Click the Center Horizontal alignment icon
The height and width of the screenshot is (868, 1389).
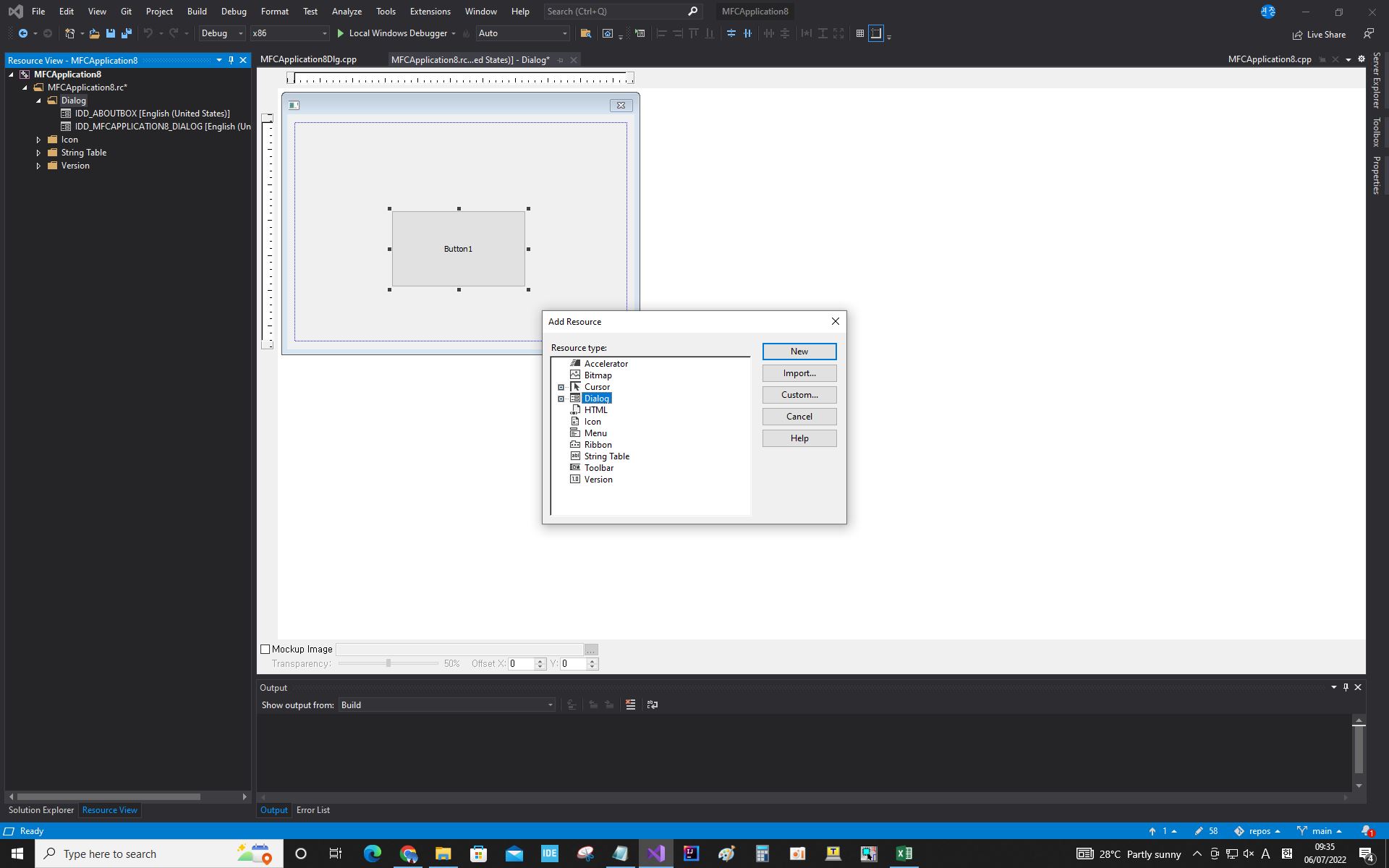coord(747,33)
